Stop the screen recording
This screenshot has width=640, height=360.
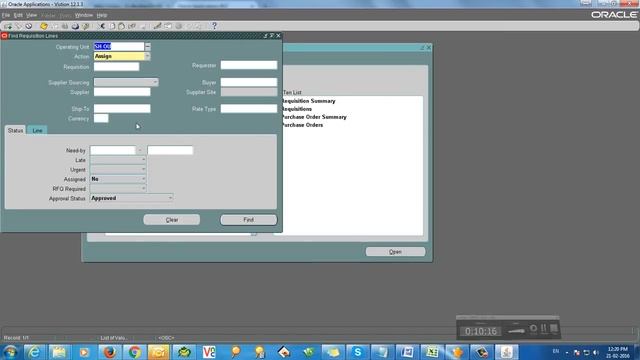click(x=554, y=328)
